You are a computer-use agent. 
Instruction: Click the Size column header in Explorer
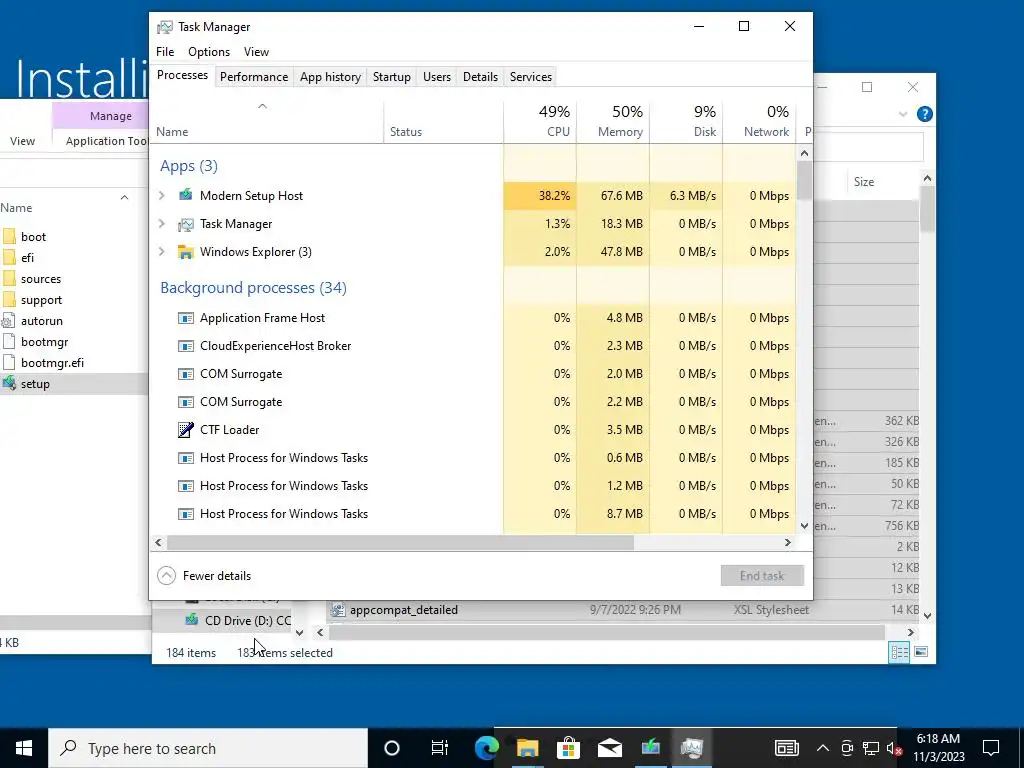864,182
